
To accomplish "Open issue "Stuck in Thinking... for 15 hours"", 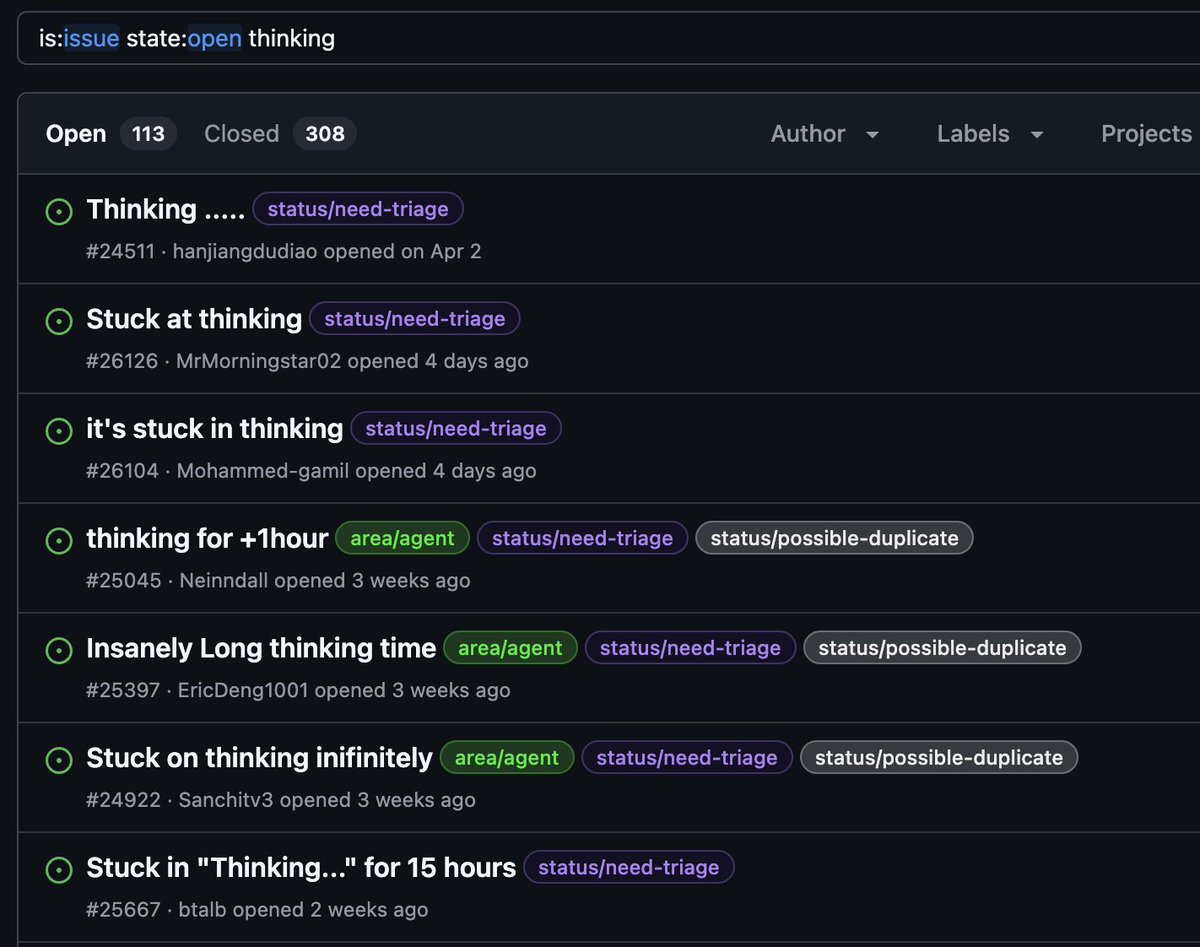I will (x=301, y=868).
